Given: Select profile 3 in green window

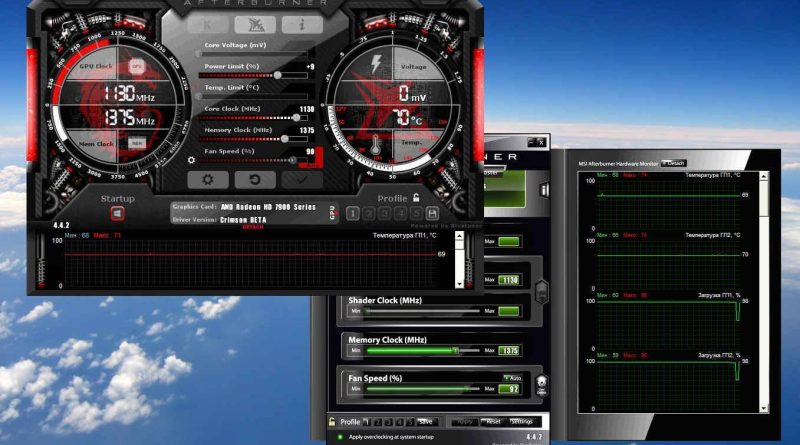Looking at the screenshot, I should pos(389,422).
